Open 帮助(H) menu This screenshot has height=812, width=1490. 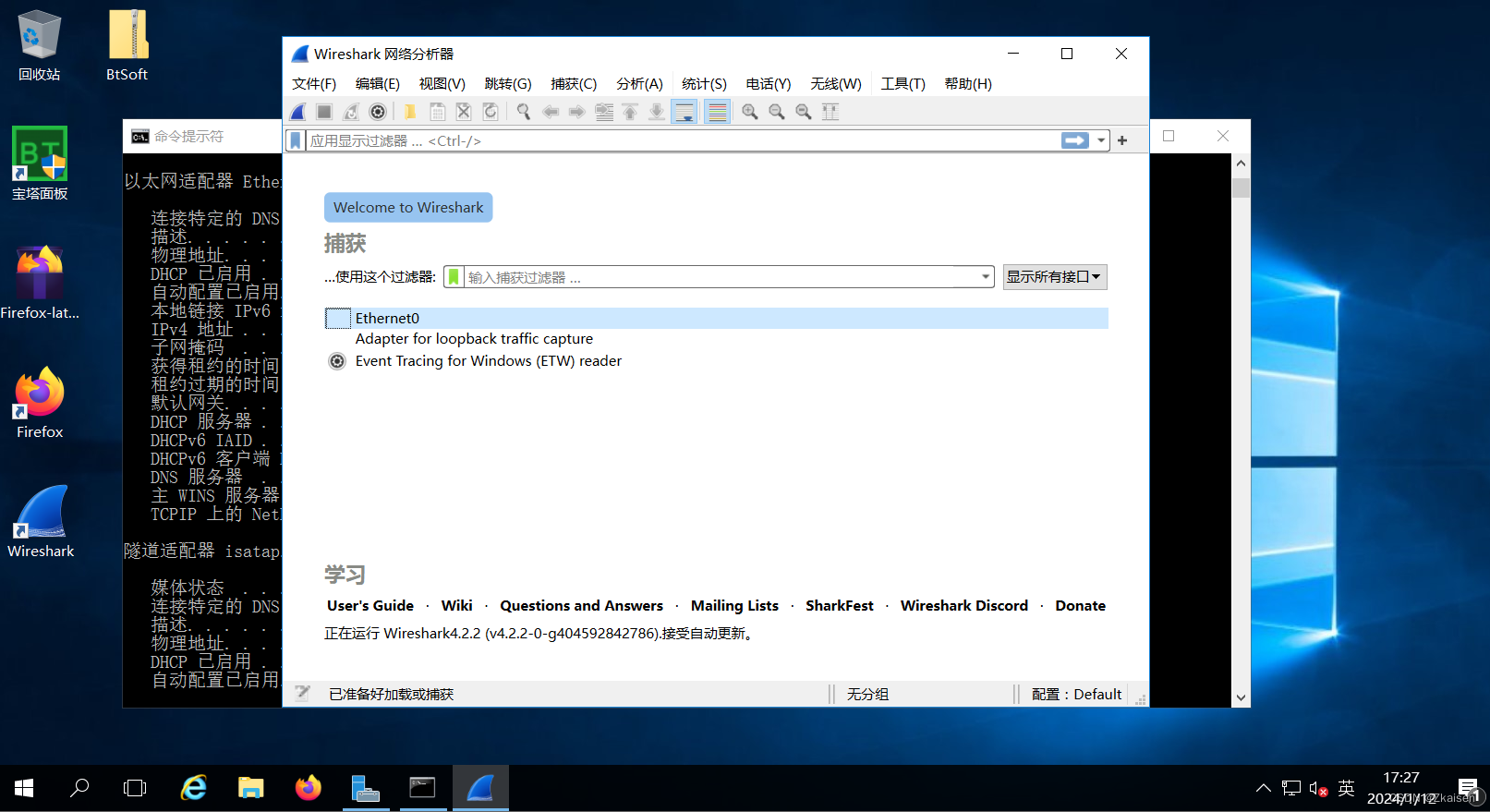tap(968, 84)
